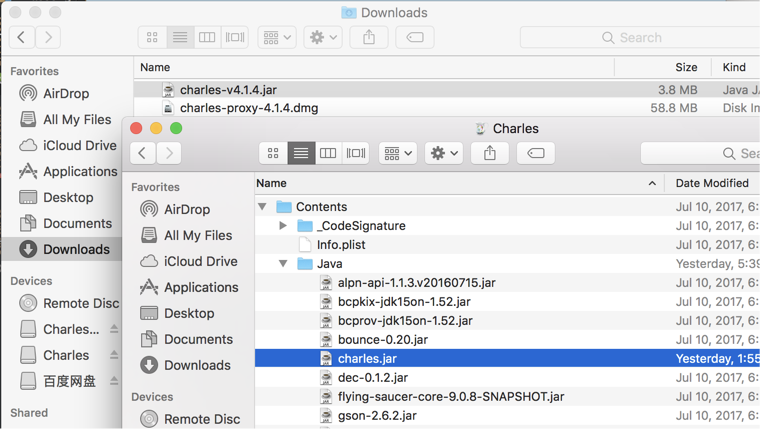
Task: Expand the _CodeSignature folder
Action: pyautogui.click(x=283, y=226)
